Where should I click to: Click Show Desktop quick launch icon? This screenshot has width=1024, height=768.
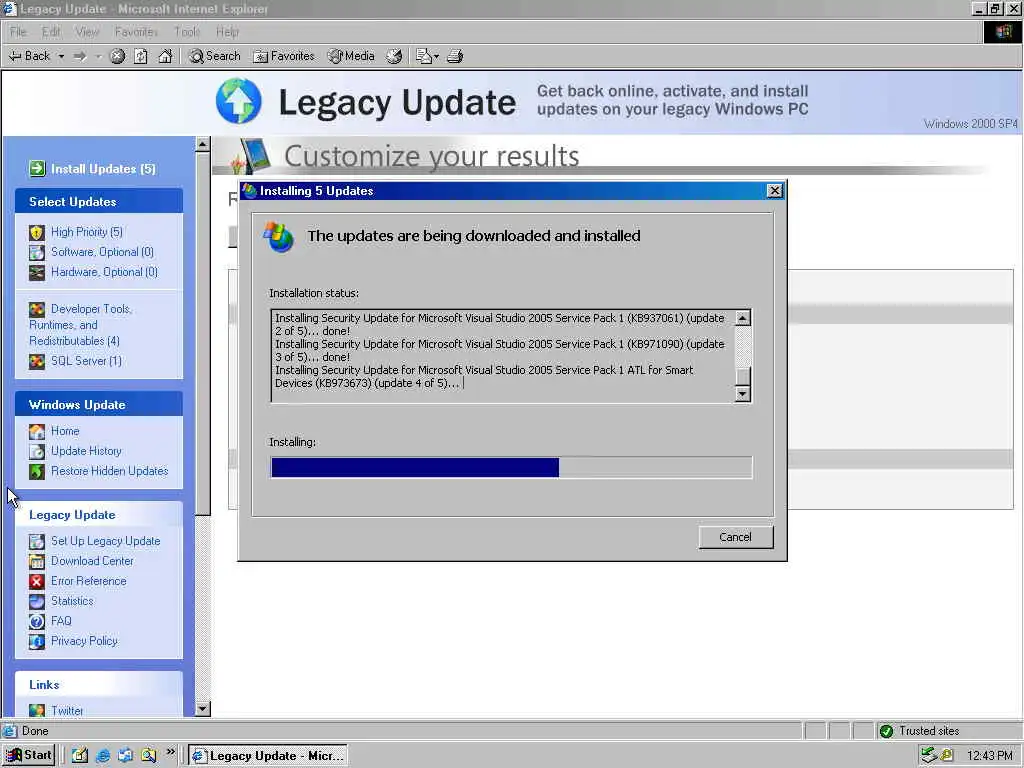point(80,756)
